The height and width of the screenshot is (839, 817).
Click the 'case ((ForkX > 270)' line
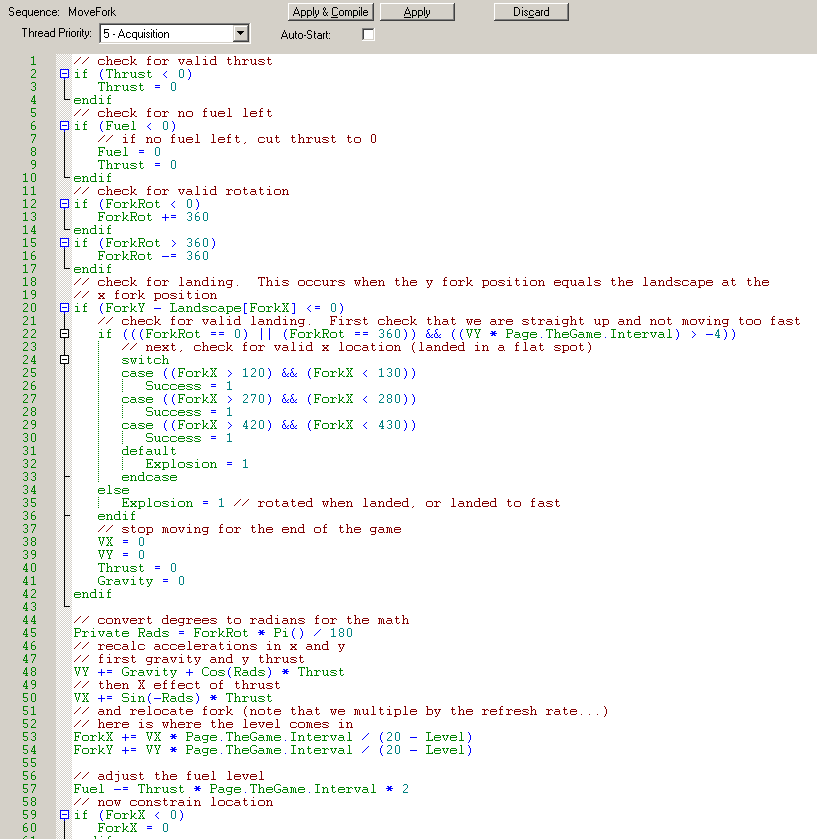coord(269,399)
